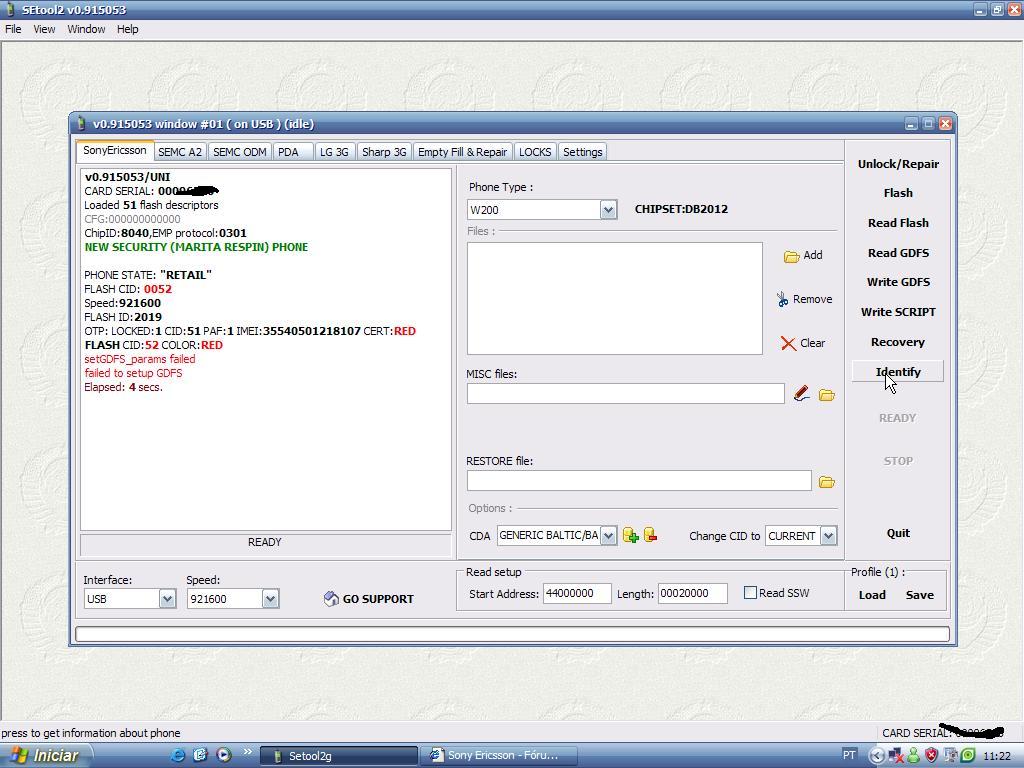Click the GO SUPPORT icon

(331, 599)
